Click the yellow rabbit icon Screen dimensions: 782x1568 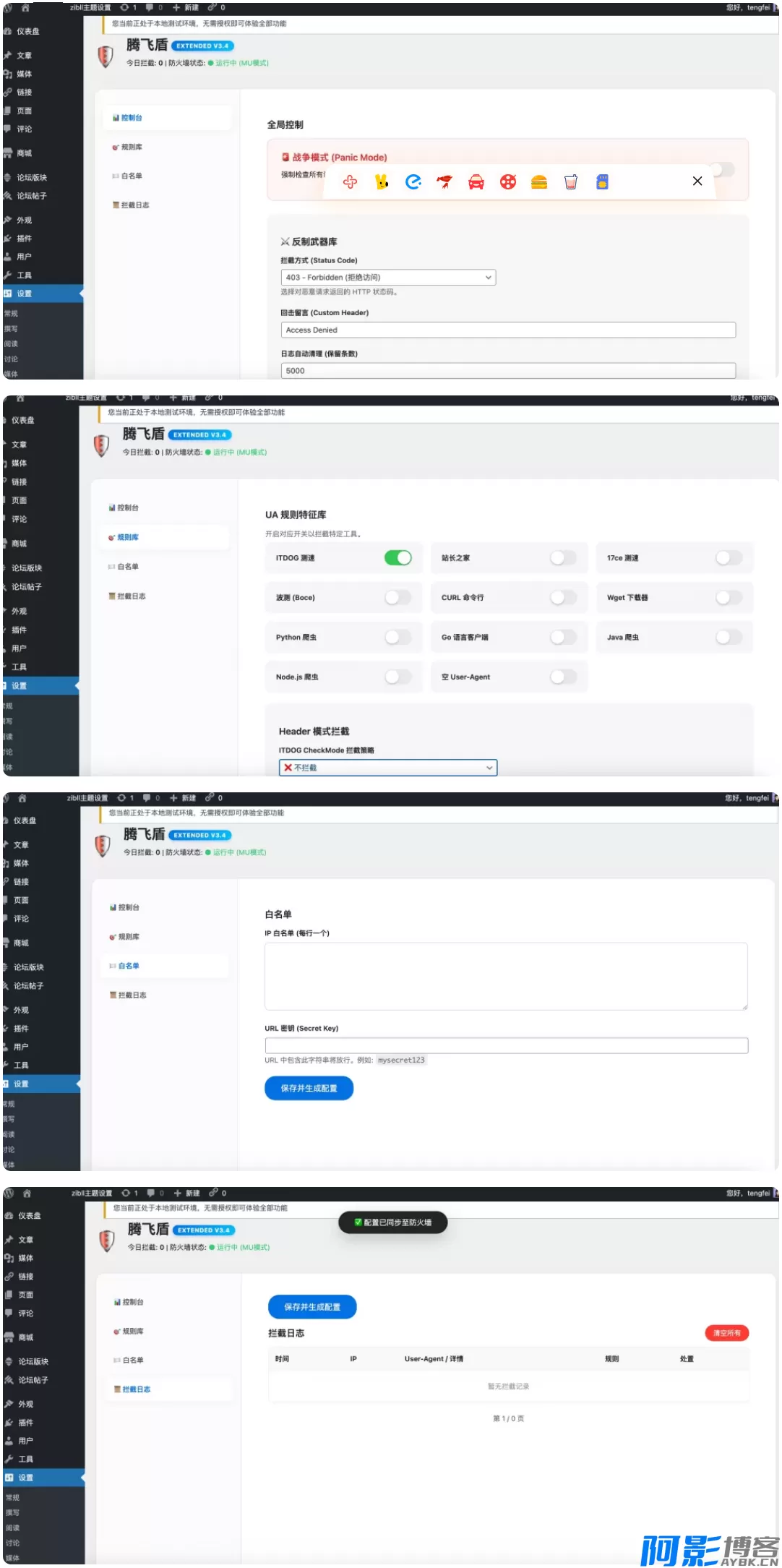coord(382,182)
